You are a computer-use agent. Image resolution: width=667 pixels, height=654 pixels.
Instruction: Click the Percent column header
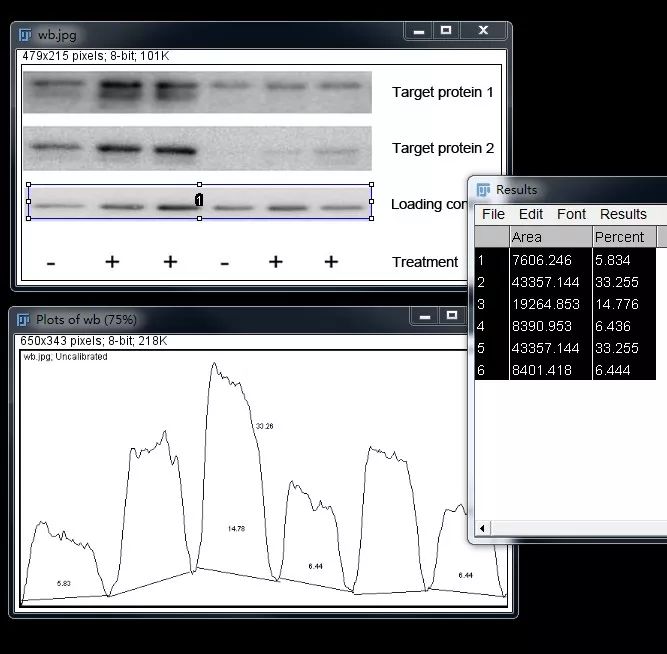624,237
